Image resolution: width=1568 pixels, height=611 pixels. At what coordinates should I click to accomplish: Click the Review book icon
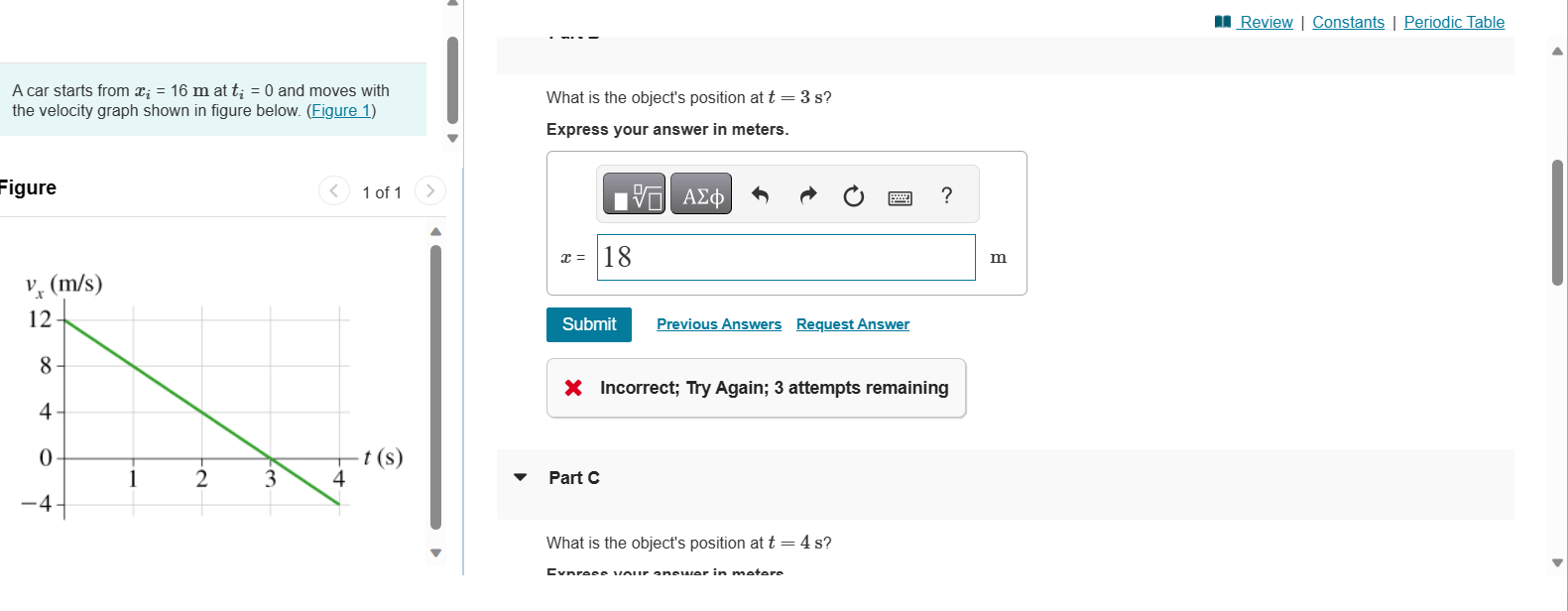pyautogui.click(x=1224, y=21)
